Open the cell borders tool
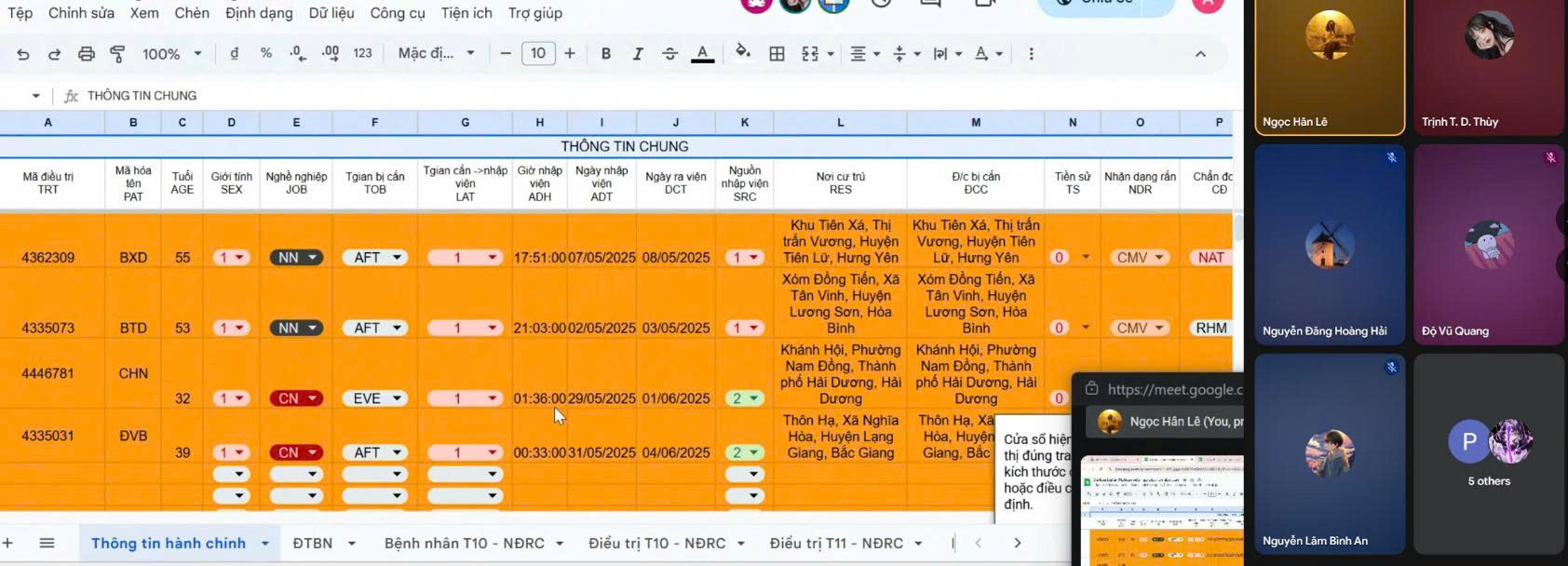This screenshot has height=566, width=1568. (x=777, y=54)
